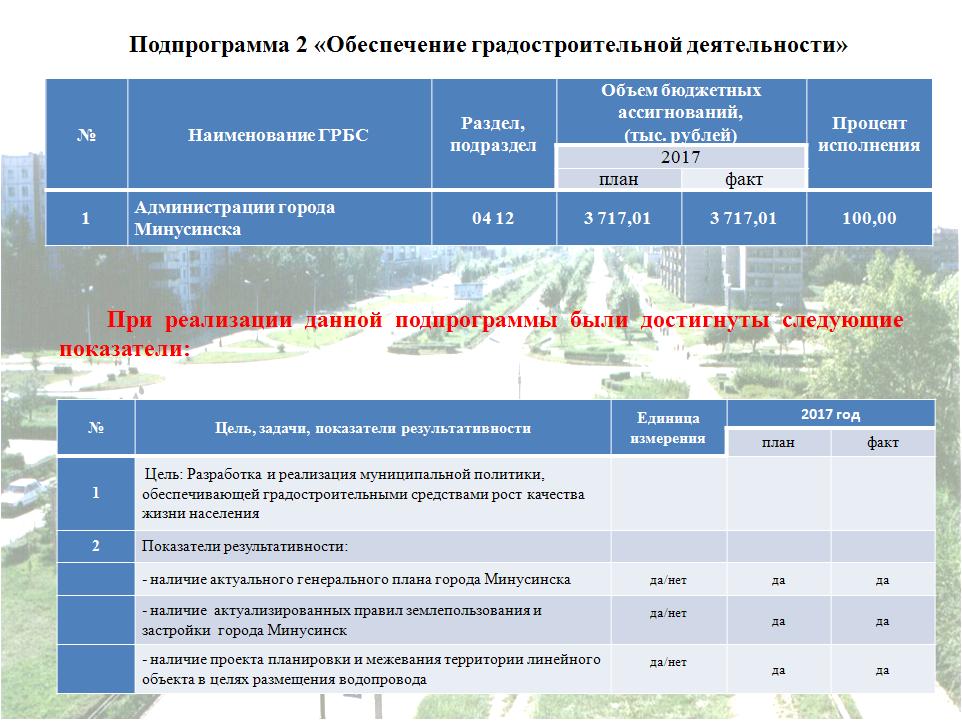Click the year cell «2017» in top table

(x=681, y=158)
